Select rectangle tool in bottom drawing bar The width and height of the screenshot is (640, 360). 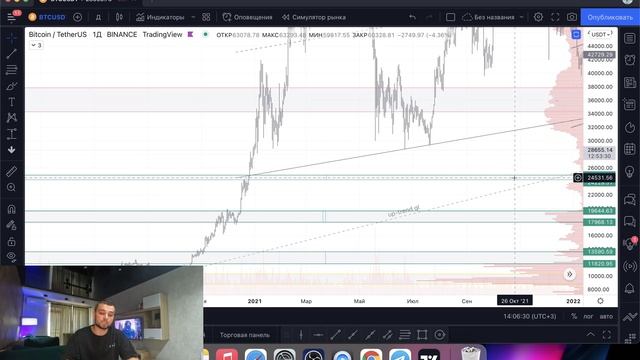tap(422, 335)
